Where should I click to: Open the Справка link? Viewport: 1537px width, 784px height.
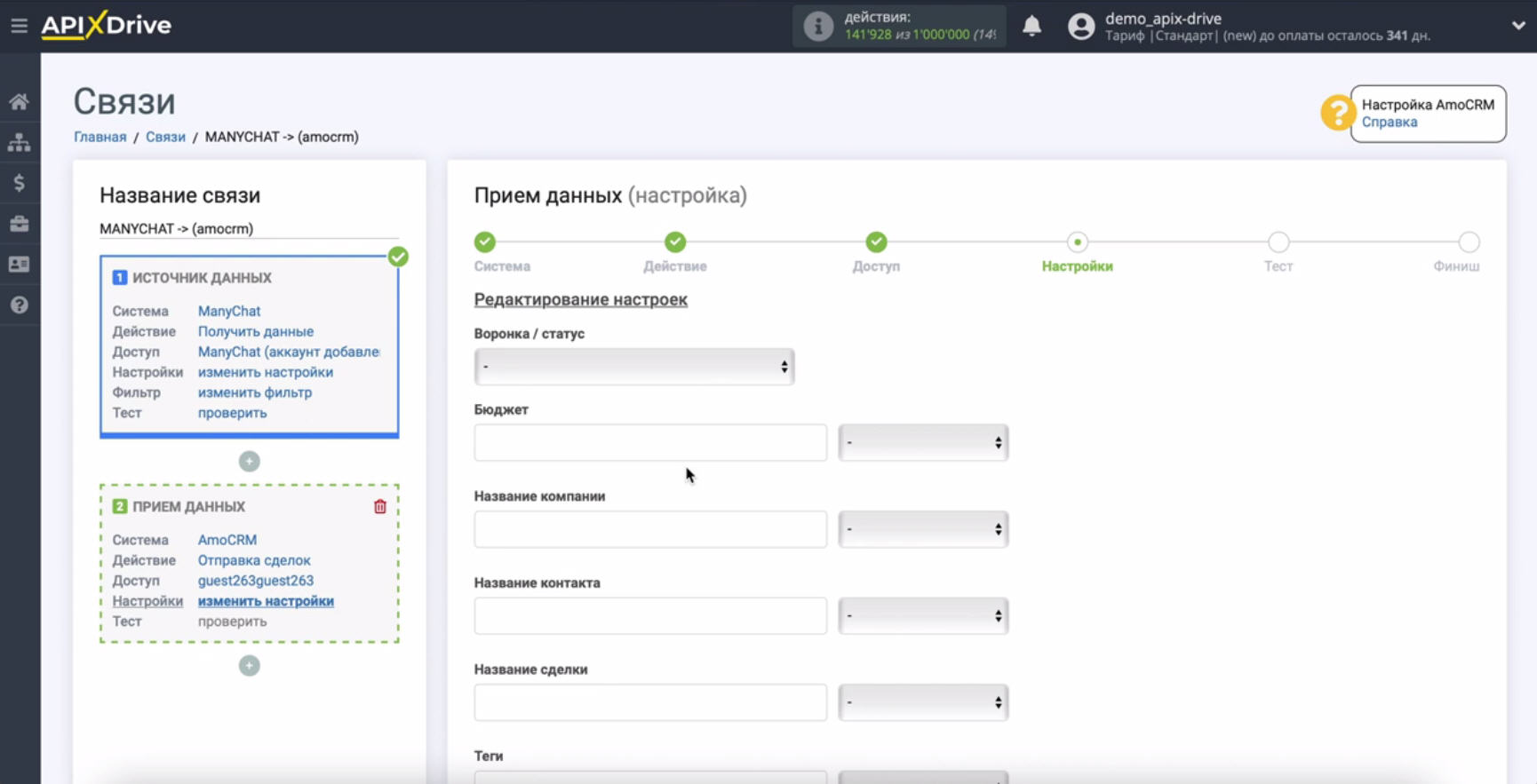point(1390,123)
